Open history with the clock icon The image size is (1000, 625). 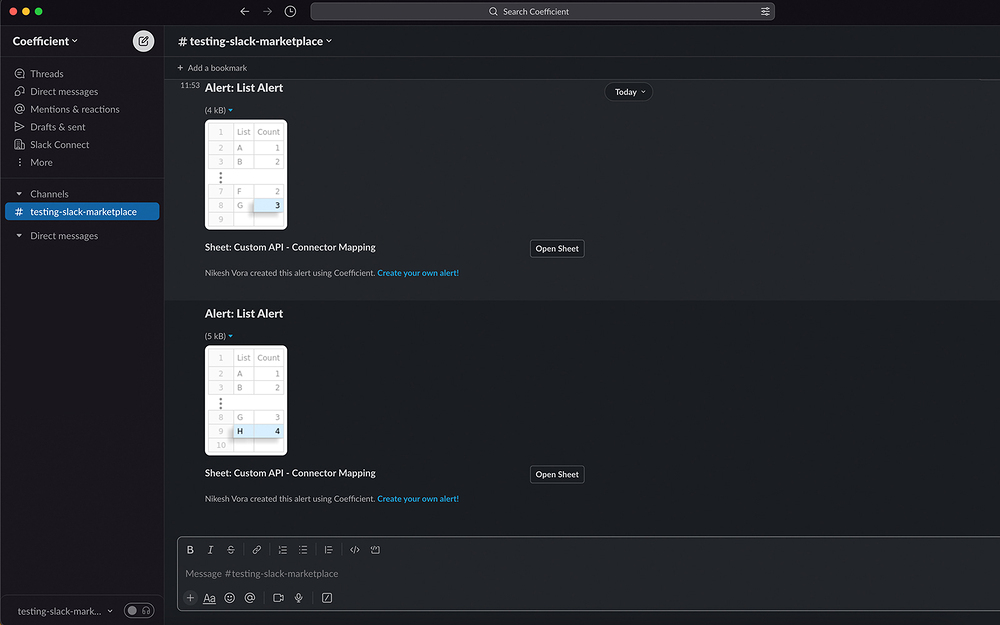point(290,11)
